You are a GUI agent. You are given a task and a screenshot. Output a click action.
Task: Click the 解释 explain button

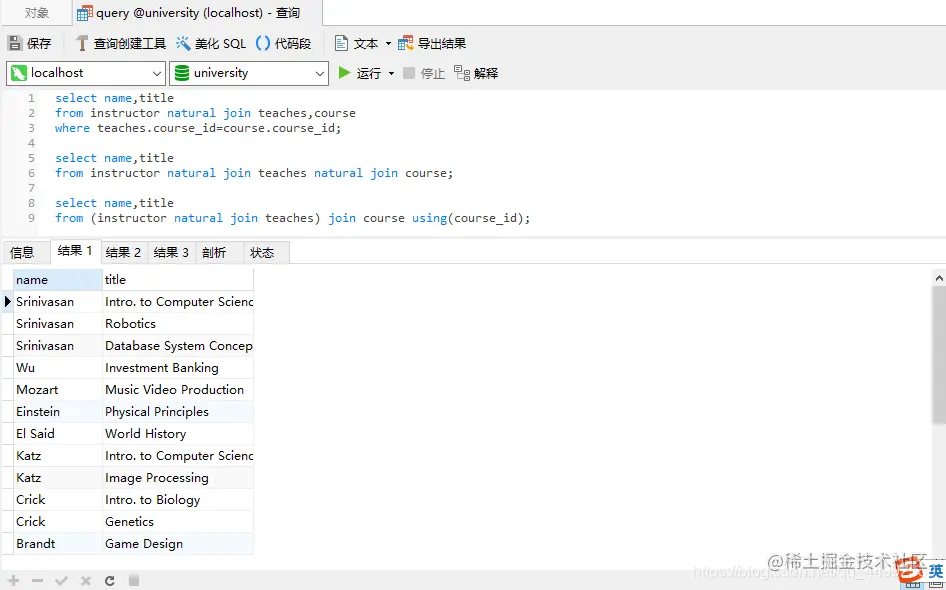[476, 73]
